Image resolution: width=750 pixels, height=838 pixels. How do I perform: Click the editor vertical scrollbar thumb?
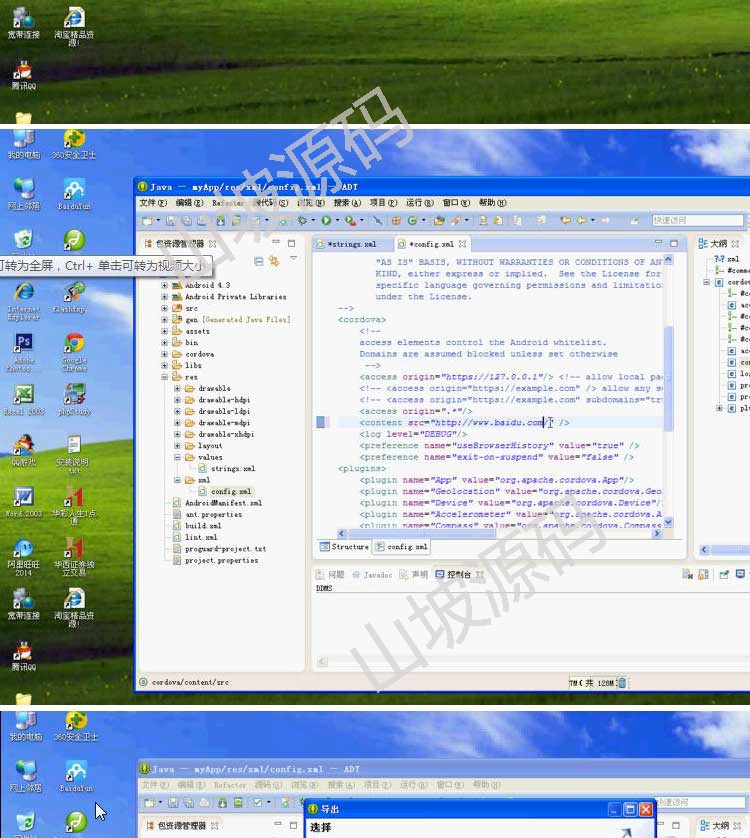click(x=668, y=377)
